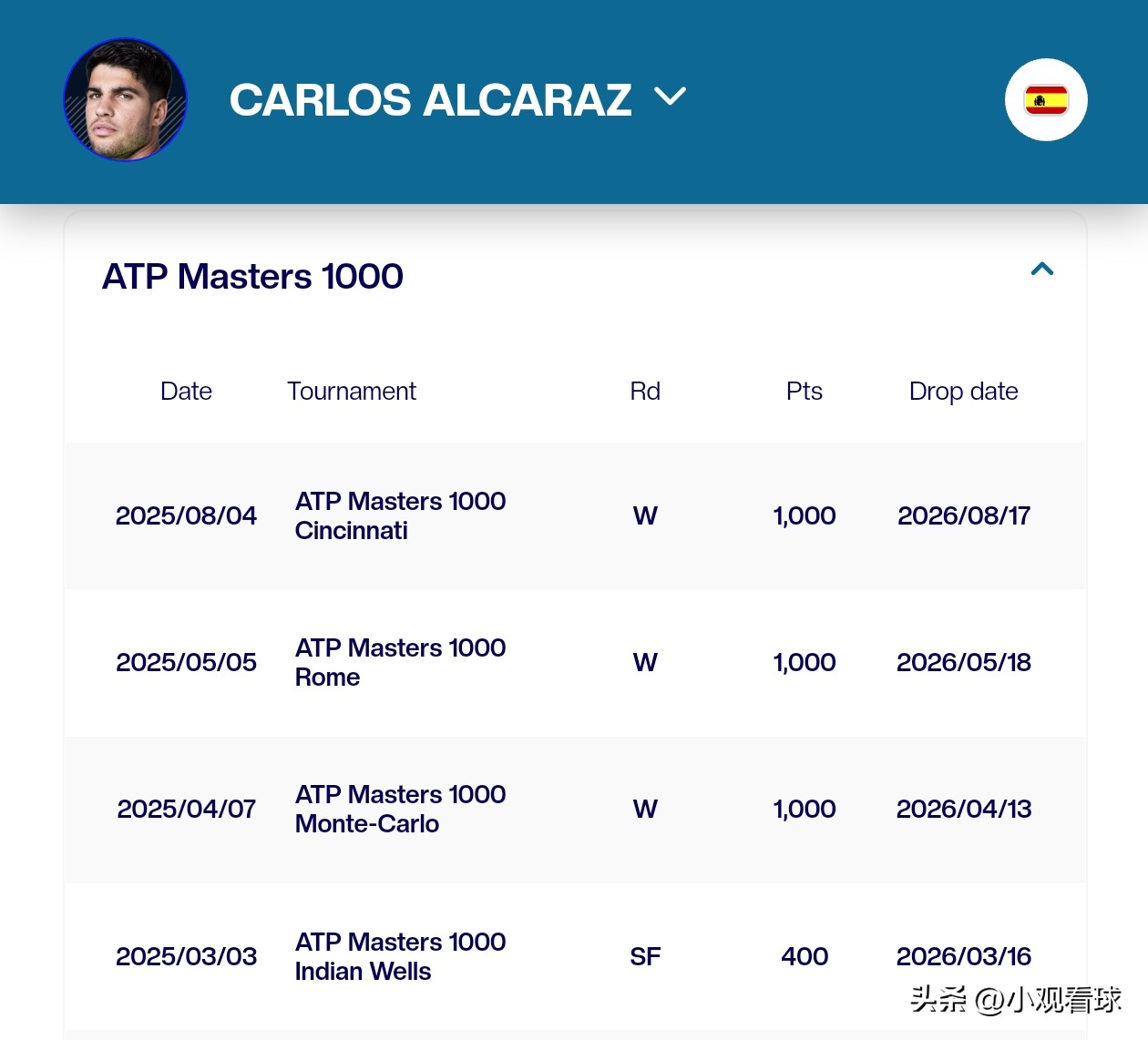Collapse the ATP Masters 1000 section
This screenshot has width=1148, height=1040.
coord(1041,269)
